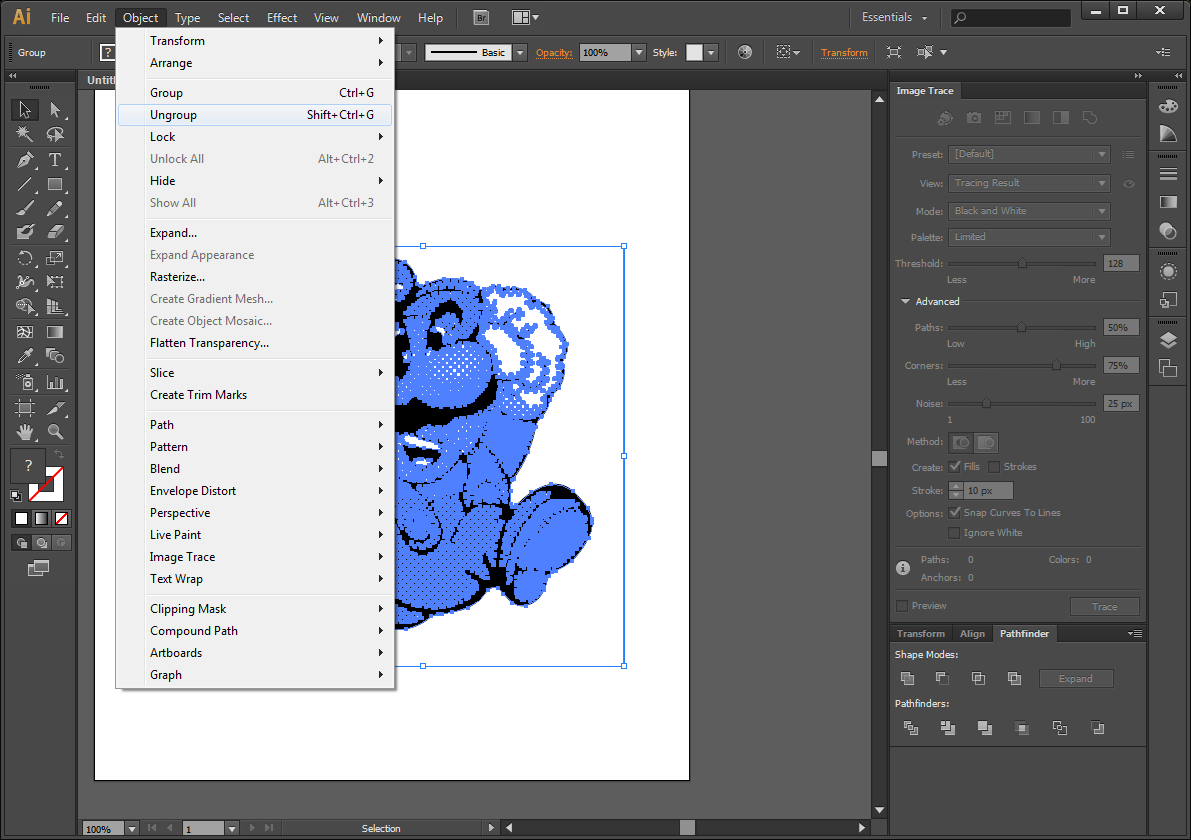Screen dimensions: 1191x840
Task: Select the Rectangle tool
Action: coord(55,184)
